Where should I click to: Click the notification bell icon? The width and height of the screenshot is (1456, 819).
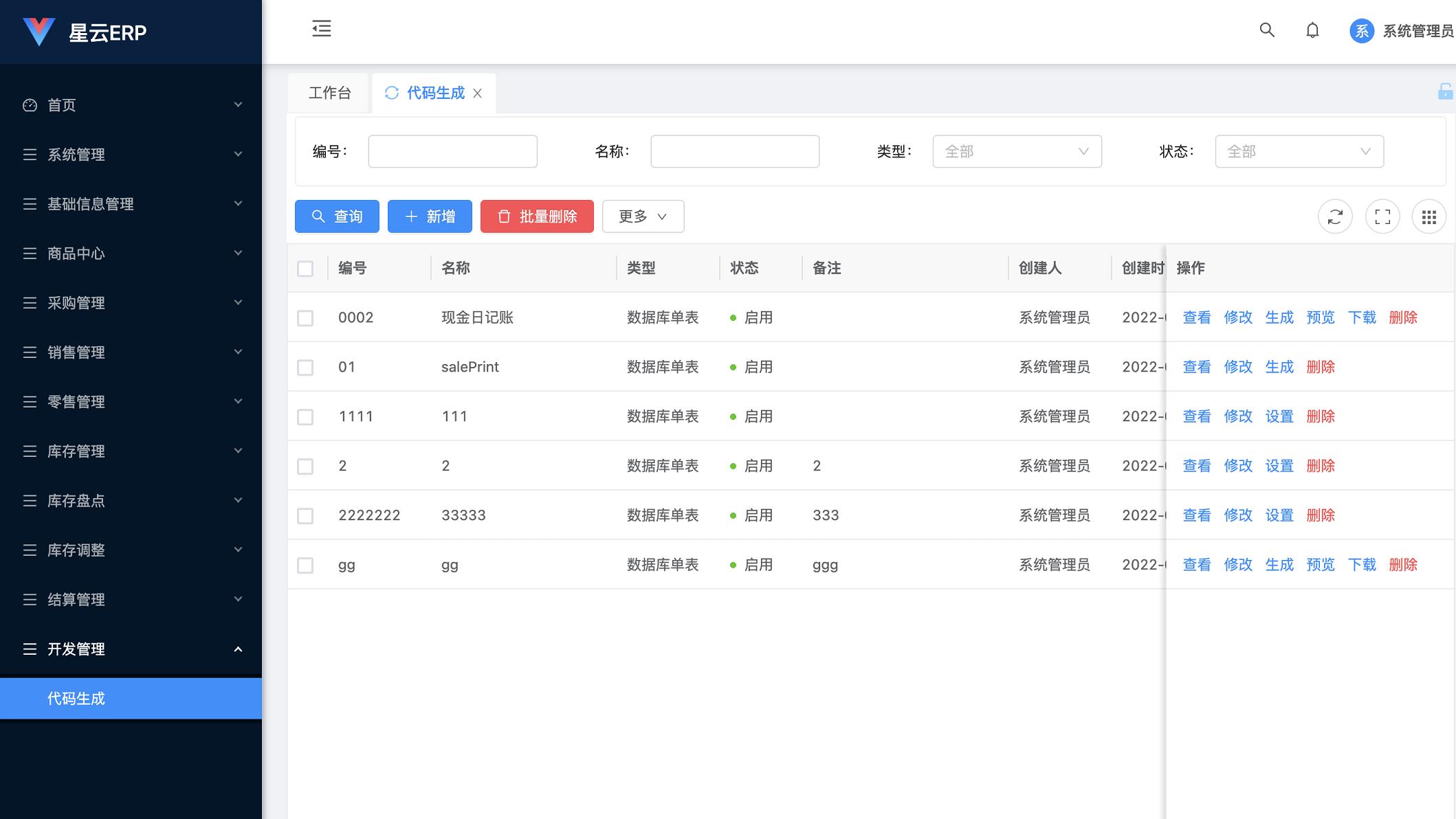[1312, 29]
